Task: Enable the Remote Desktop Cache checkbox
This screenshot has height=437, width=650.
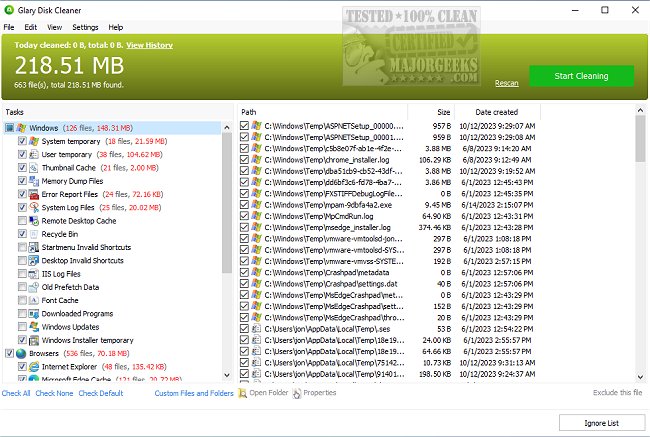Action: coord(22,220)
